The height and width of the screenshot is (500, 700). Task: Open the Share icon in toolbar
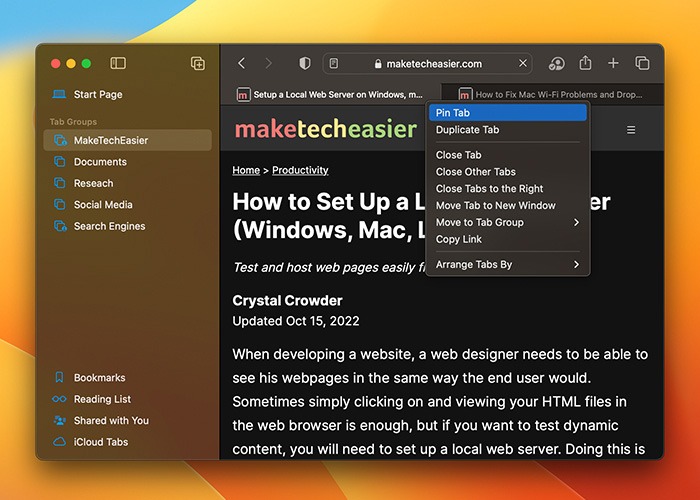pyautogui.click(x=585, y=63)
